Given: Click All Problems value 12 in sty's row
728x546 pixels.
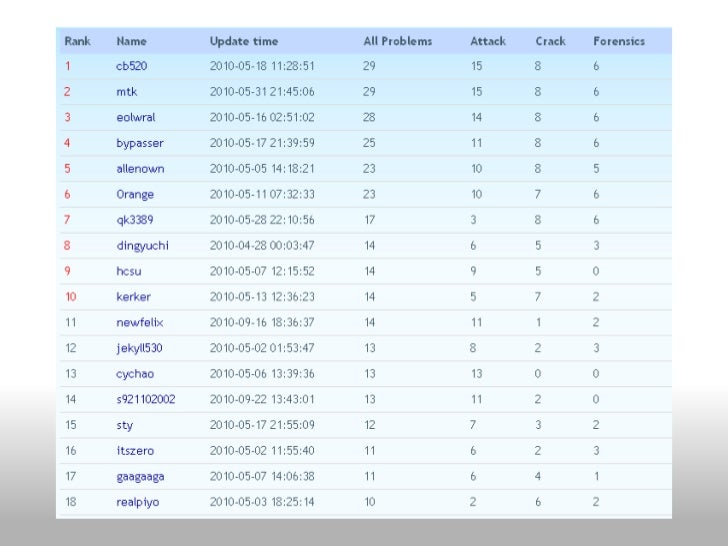Looking at the screenshot, I should click(370, 425).
